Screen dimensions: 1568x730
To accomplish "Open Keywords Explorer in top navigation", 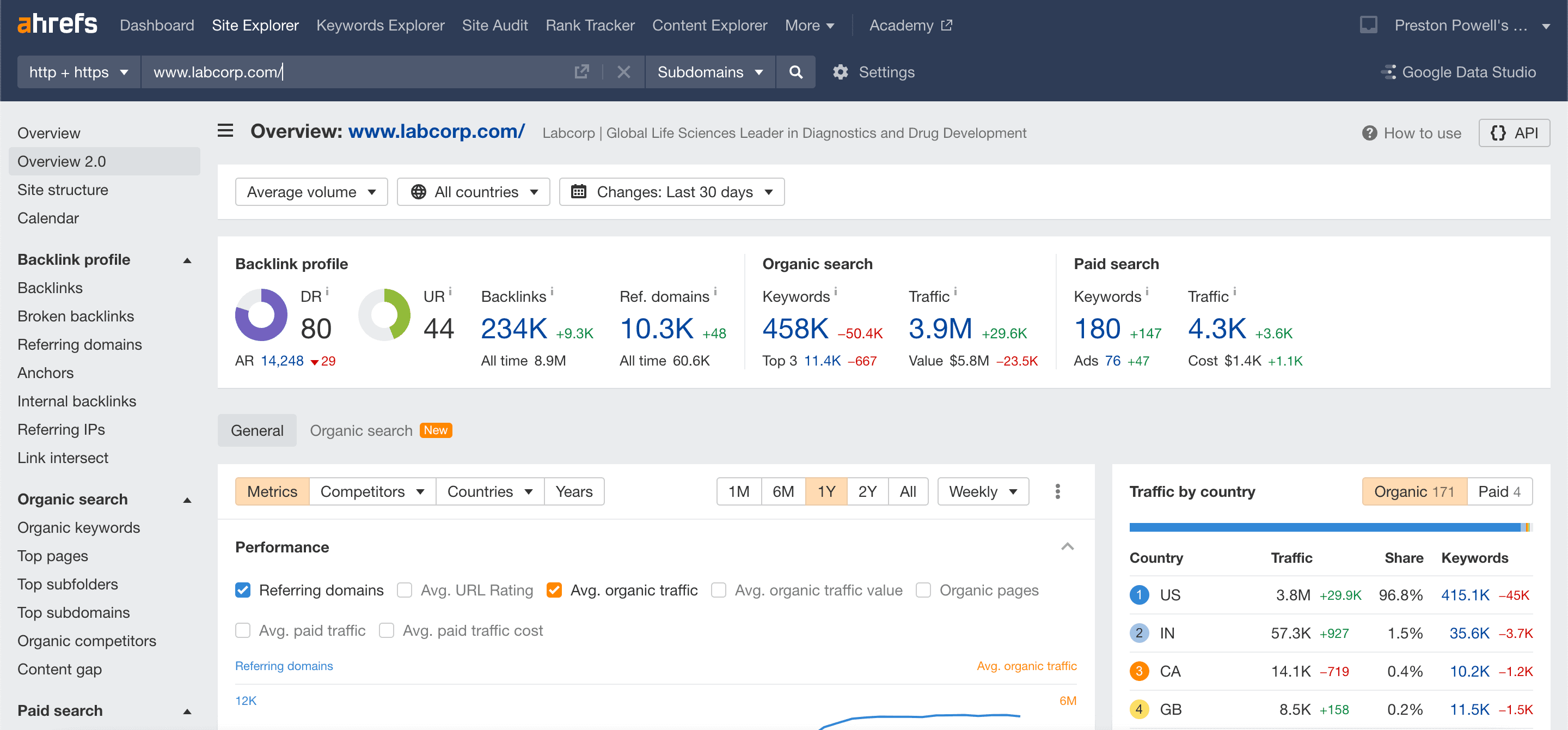I will (x=380, y=25).
